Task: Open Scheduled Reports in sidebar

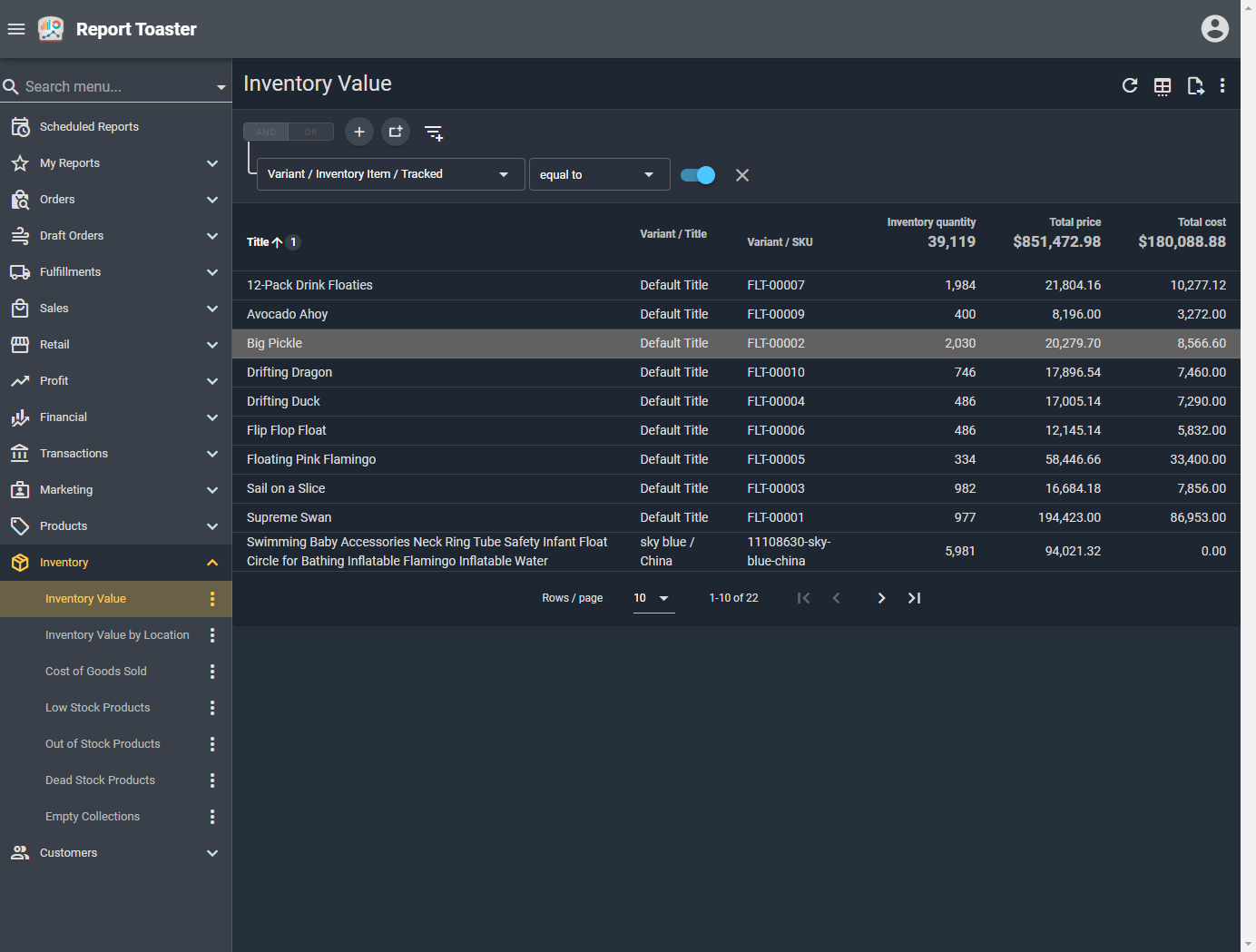Action: tap(89, 127)
